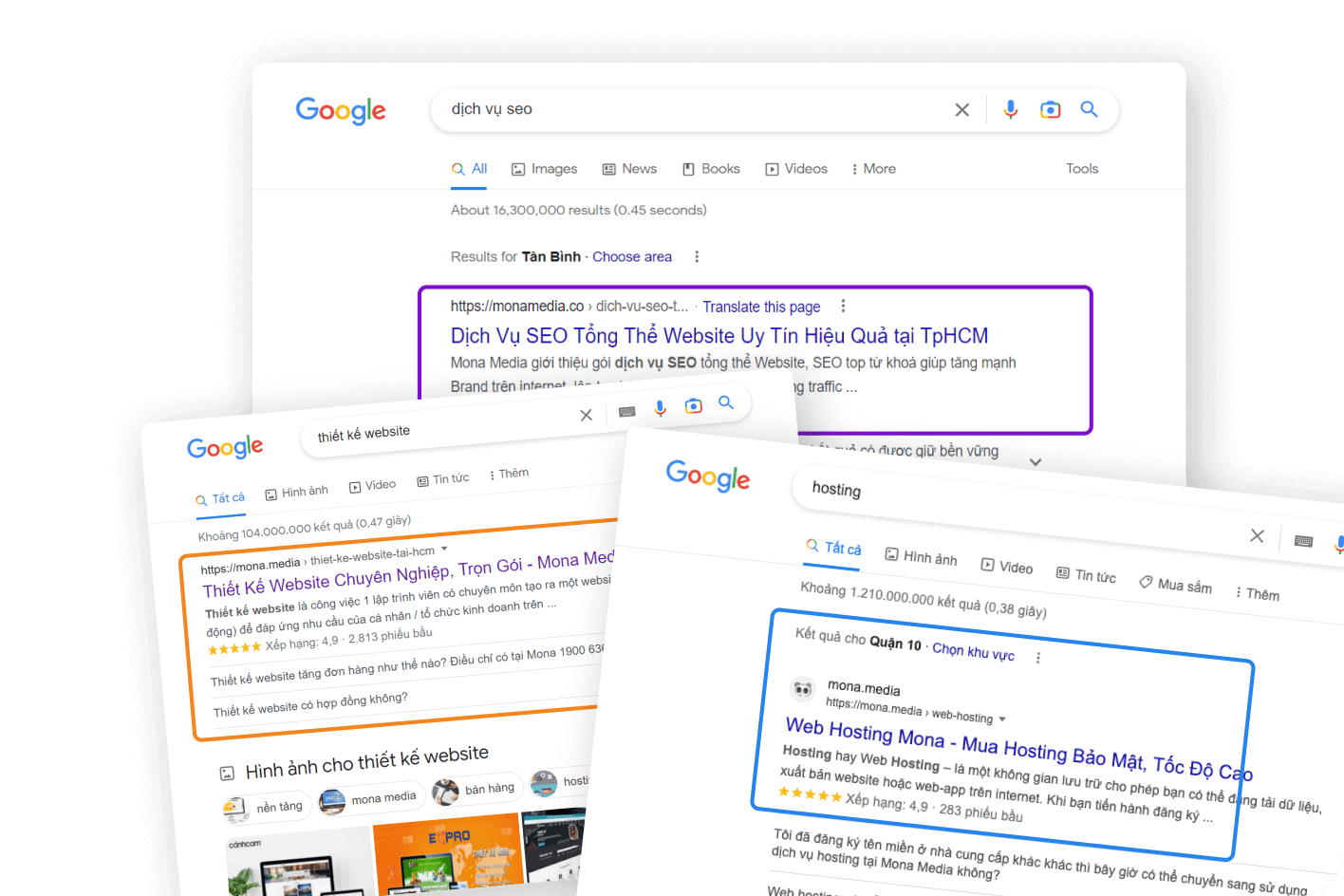
Task: Switch to 'Hình ảnh' tab in 'hosting' window
Action: [x=921, y=557]
